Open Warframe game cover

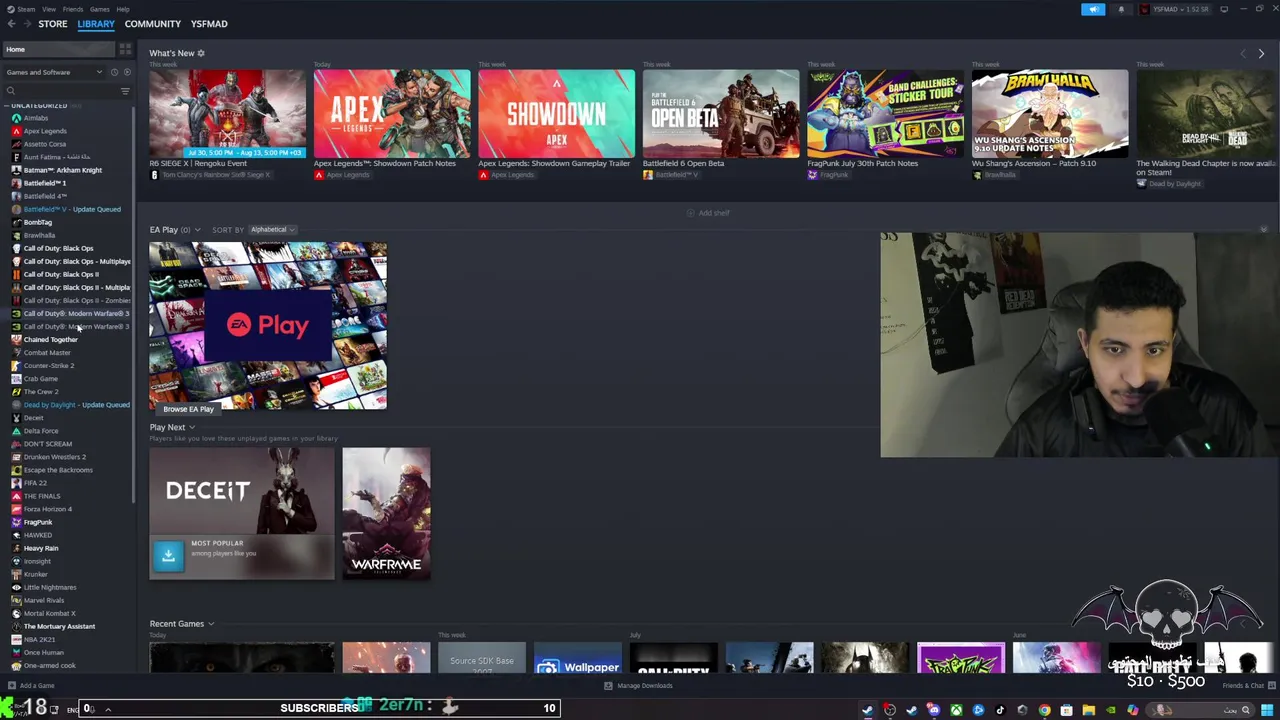pos(386,514)
